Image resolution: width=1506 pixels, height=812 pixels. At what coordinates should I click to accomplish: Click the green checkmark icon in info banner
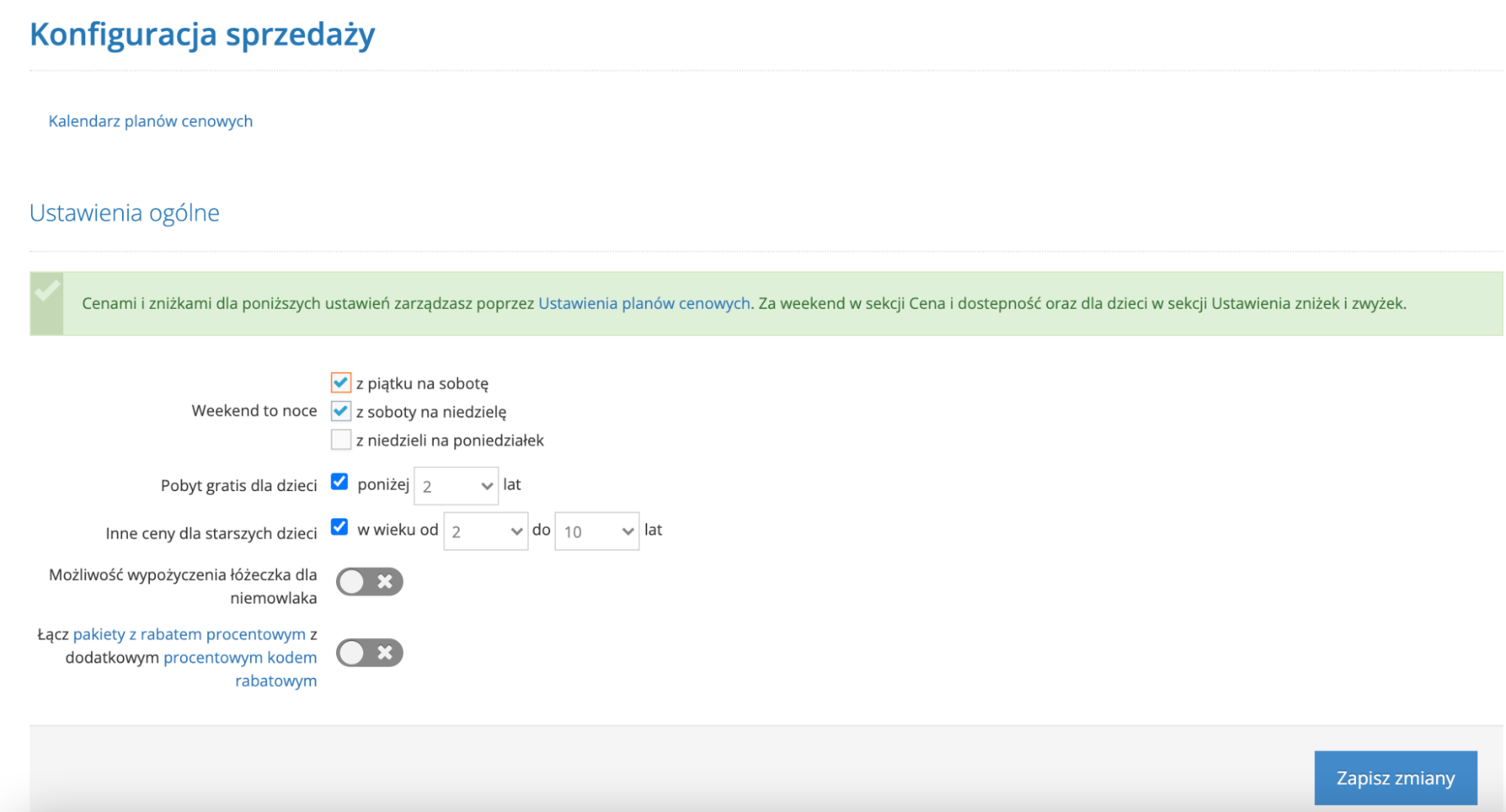pyautogui.click(x=47, y=292)
